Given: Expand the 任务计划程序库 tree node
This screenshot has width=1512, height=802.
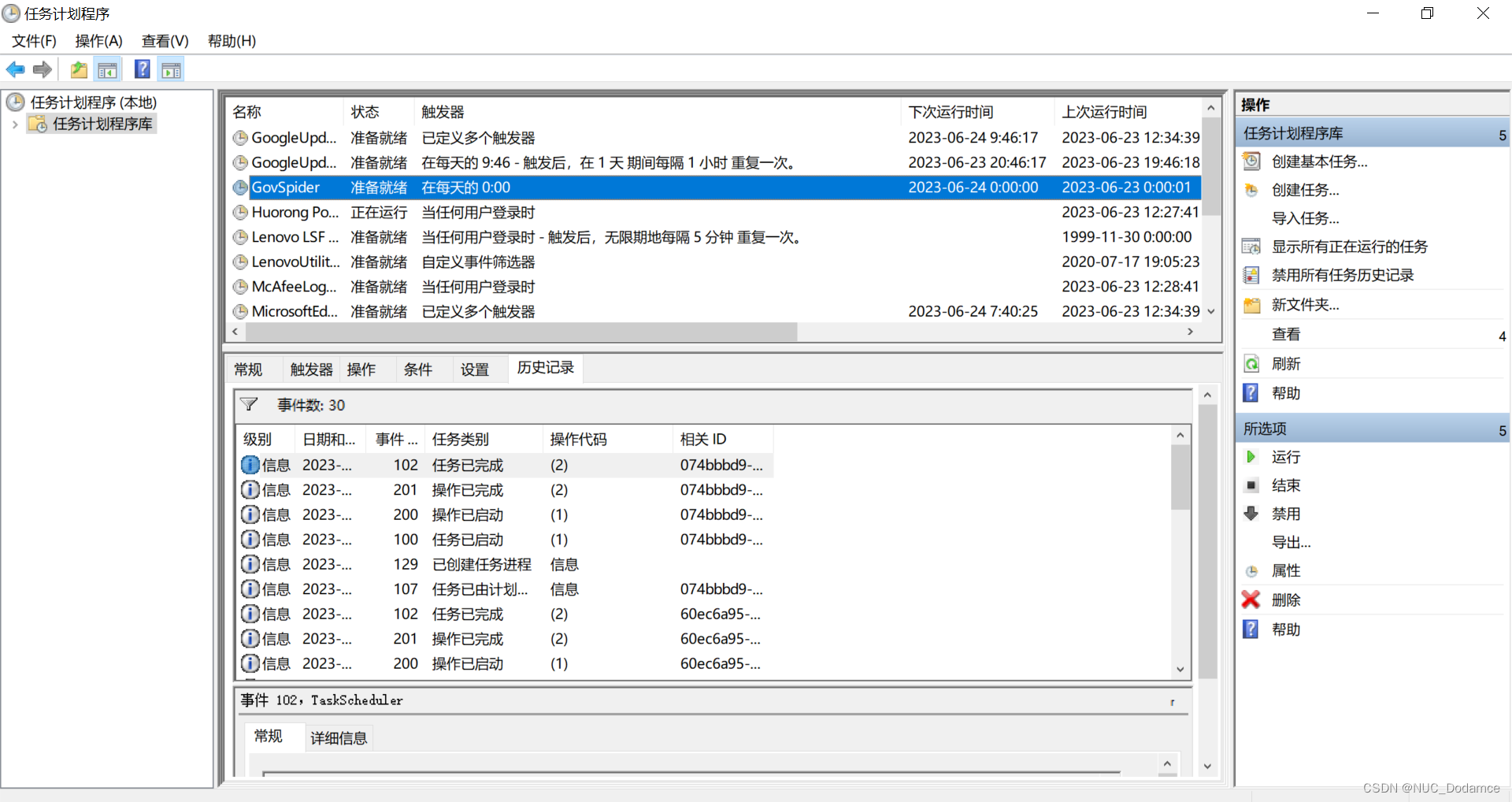Looking at the screenshot, I should tap(15, 124).
